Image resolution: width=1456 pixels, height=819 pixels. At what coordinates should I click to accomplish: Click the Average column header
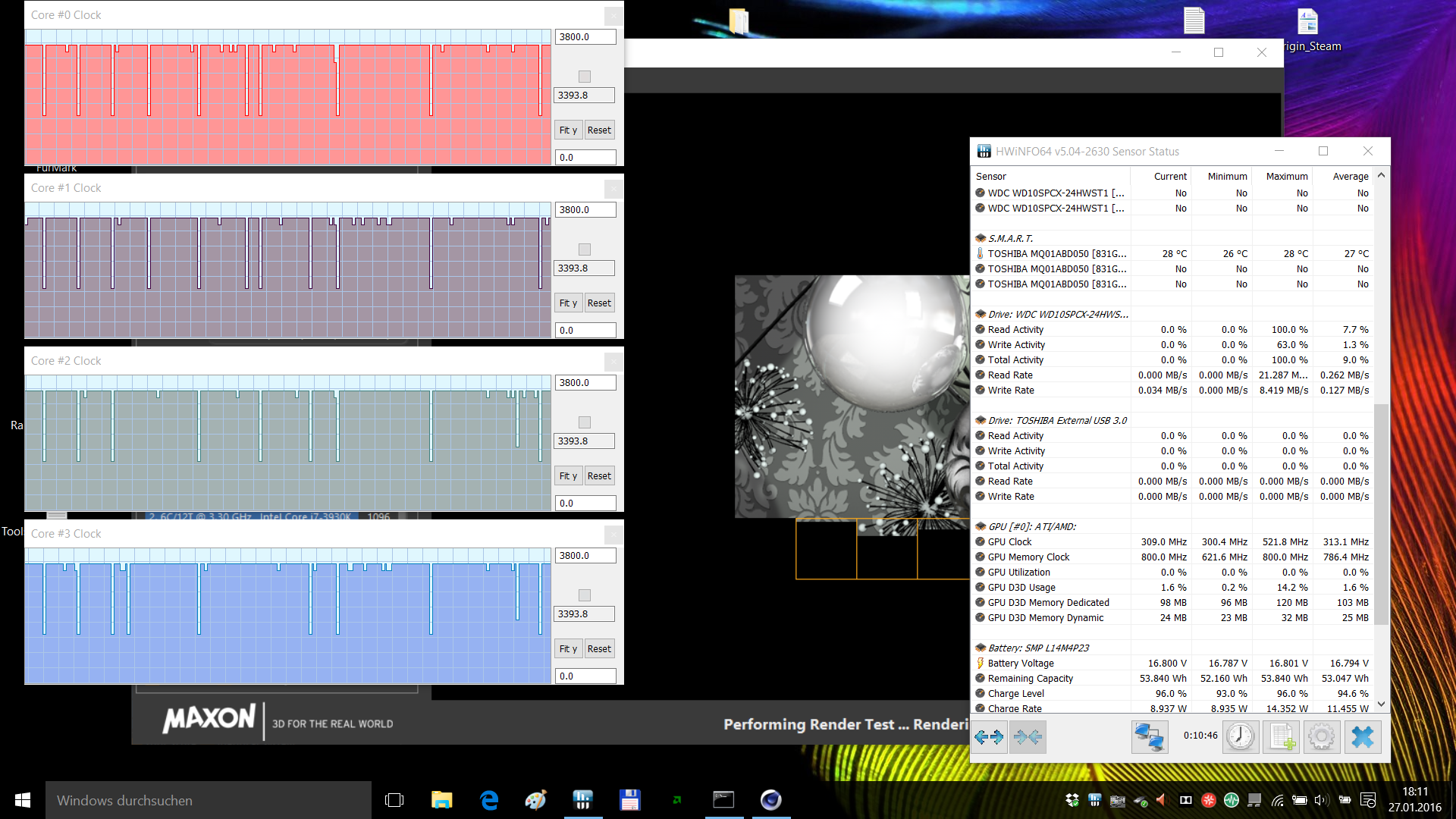[x=1350, y=176]
